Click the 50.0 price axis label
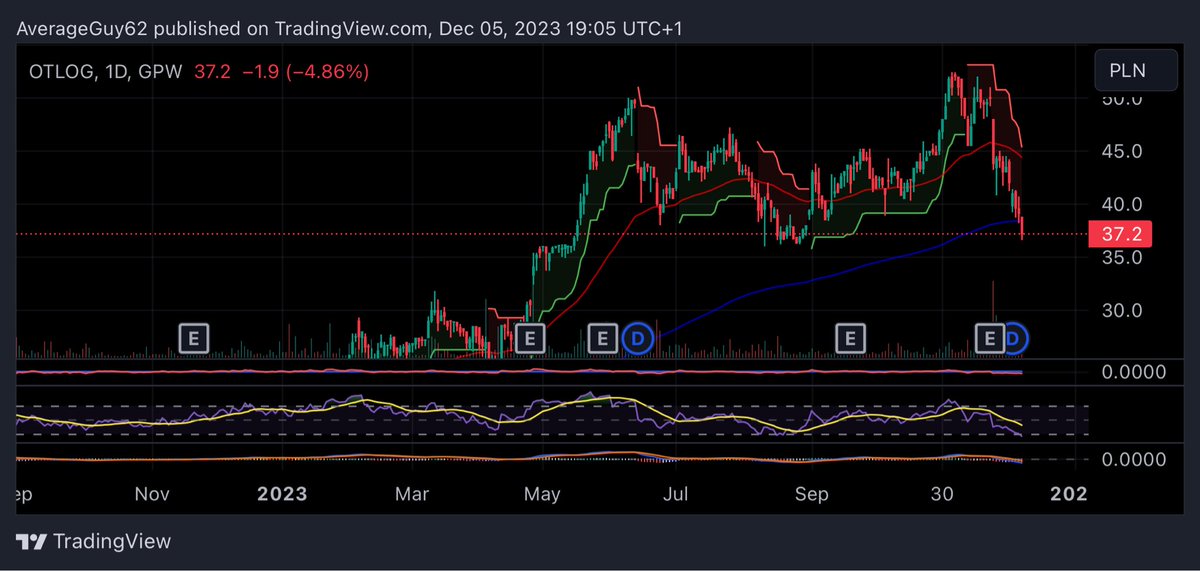The image size is (1200, 571). point(1121,99)
